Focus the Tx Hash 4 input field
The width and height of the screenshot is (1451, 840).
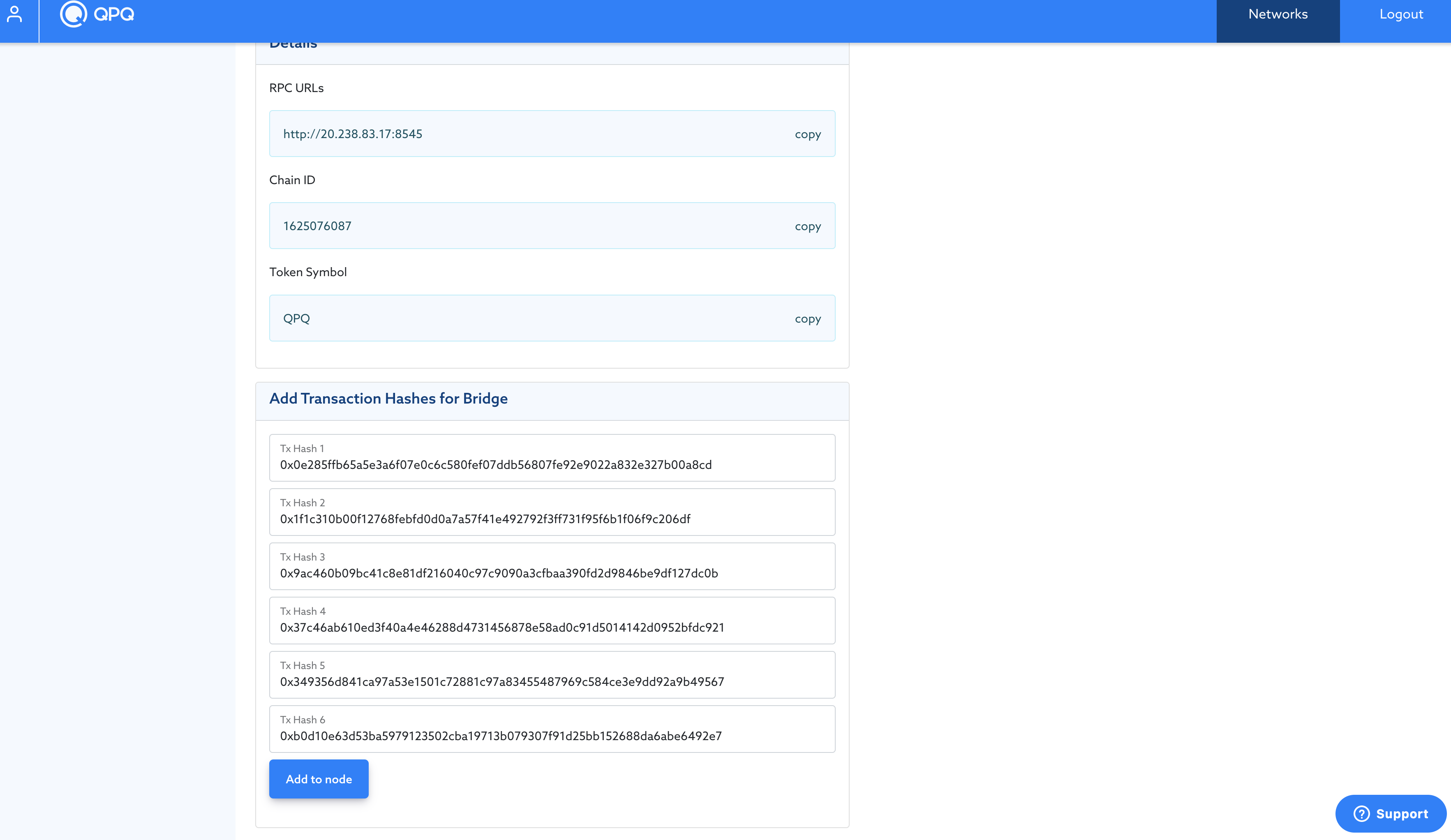click(552, 620)
